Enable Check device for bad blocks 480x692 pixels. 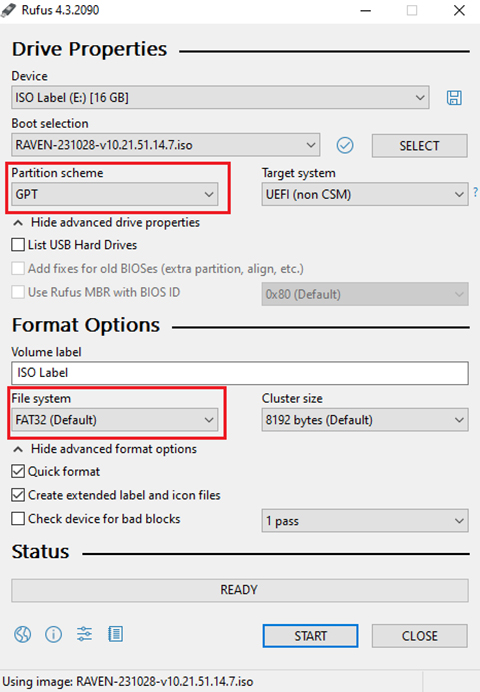click(x=18, y=519)
